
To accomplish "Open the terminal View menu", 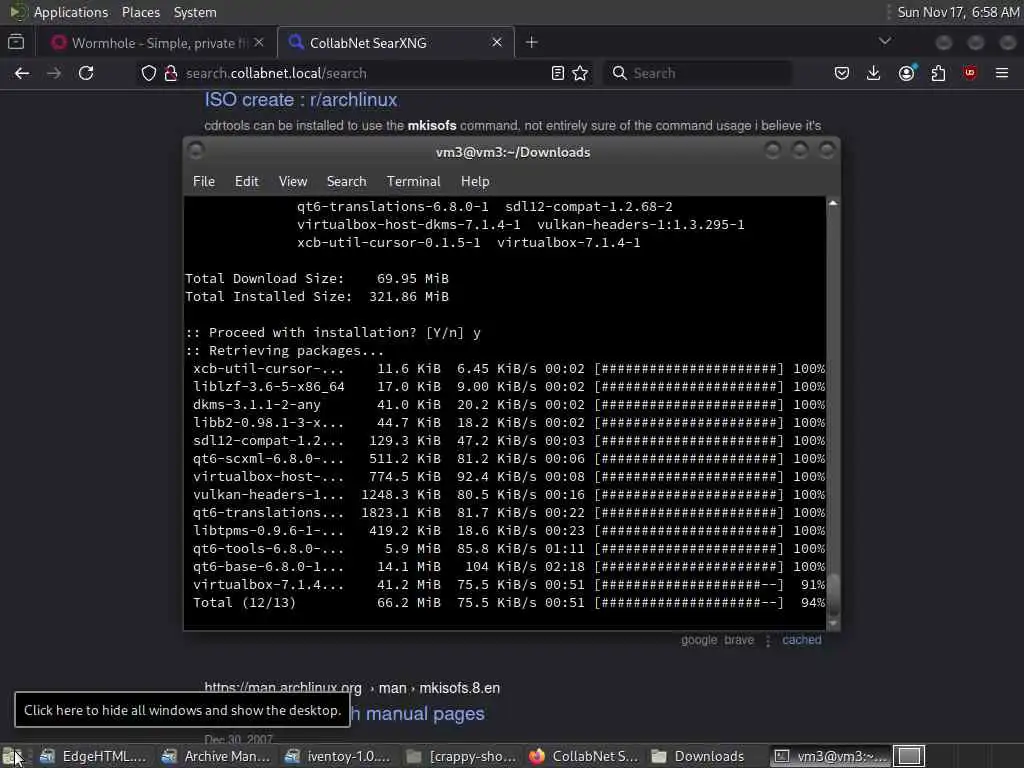I will [293, 182].
